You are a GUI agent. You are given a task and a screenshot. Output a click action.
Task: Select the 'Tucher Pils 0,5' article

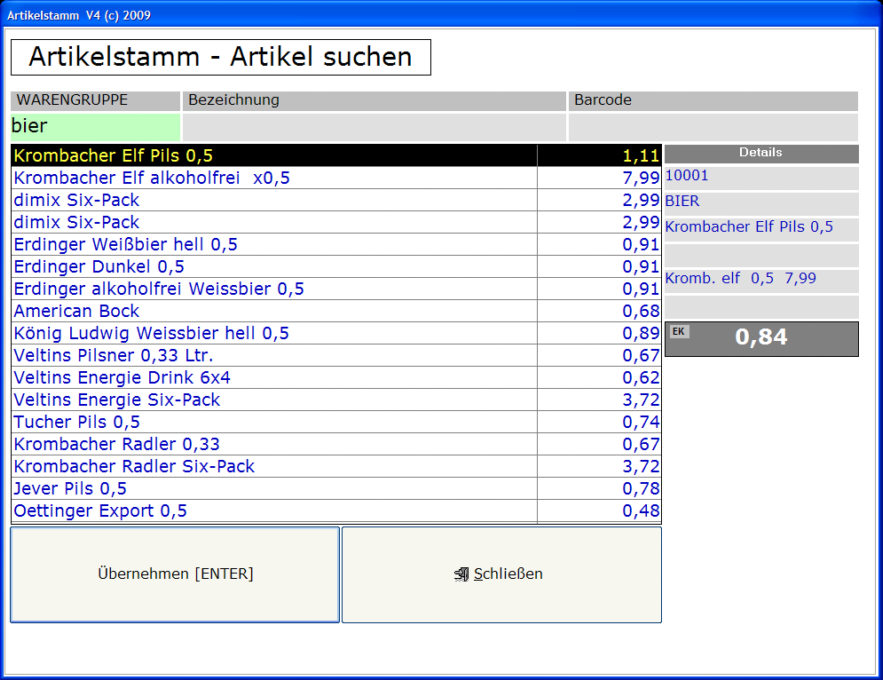336,422
